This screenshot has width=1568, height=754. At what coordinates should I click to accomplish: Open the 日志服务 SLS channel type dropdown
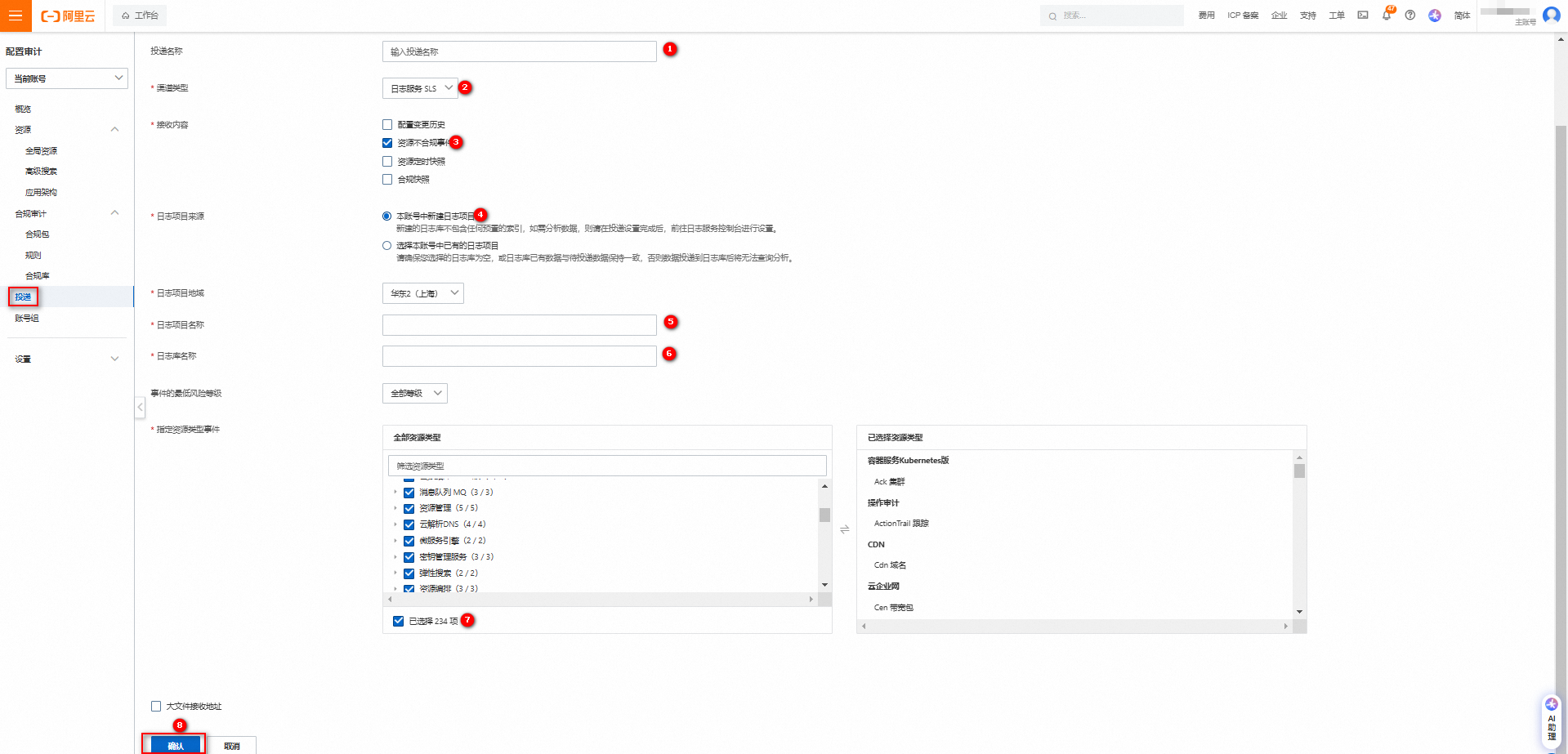coord(420,88)
